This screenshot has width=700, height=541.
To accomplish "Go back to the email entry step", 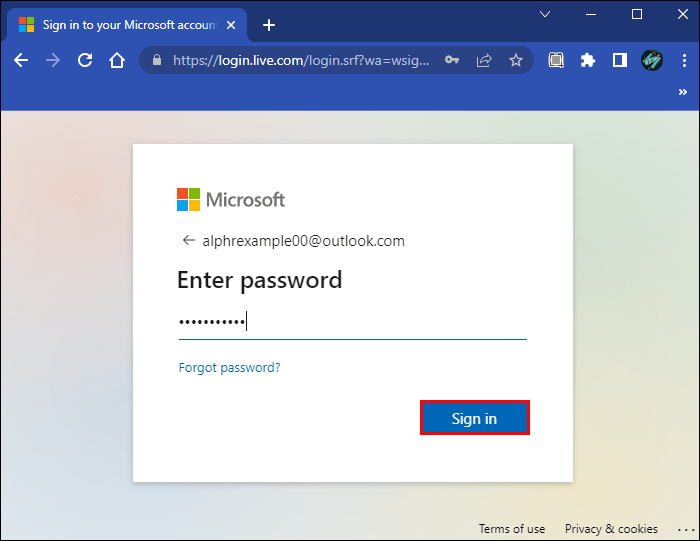I will click(187, 241).
